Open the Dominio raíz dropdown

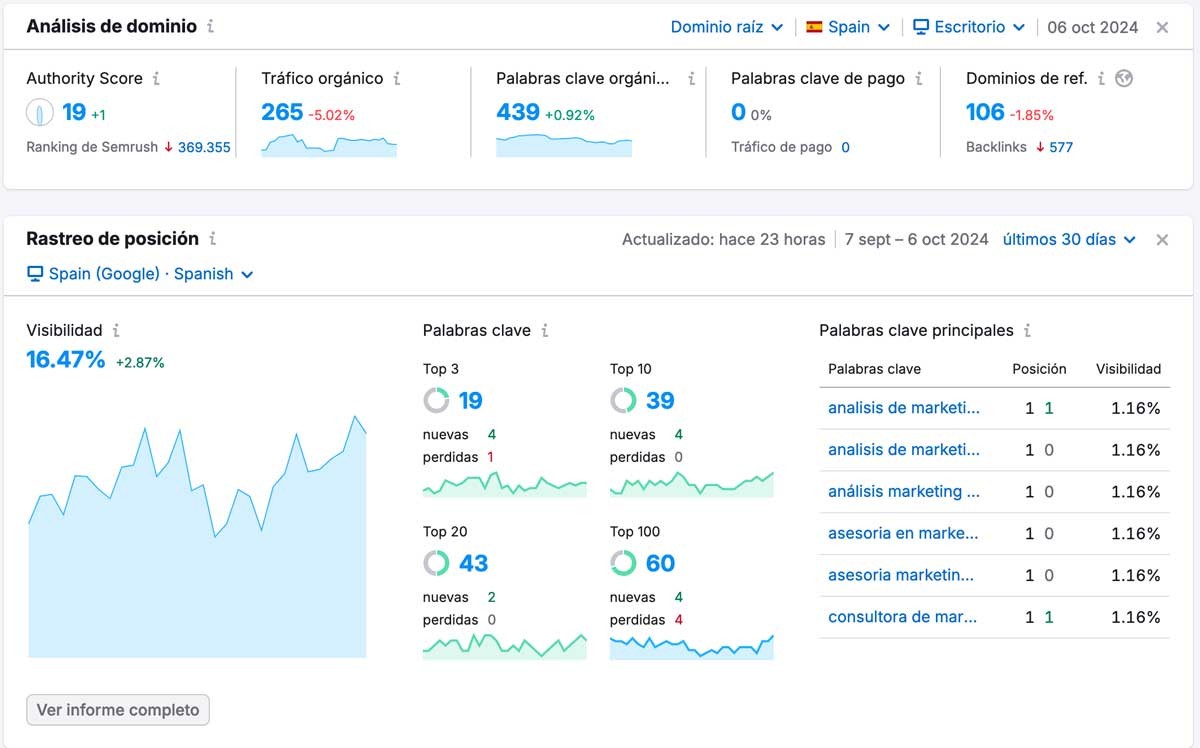(x=726, y=27)
